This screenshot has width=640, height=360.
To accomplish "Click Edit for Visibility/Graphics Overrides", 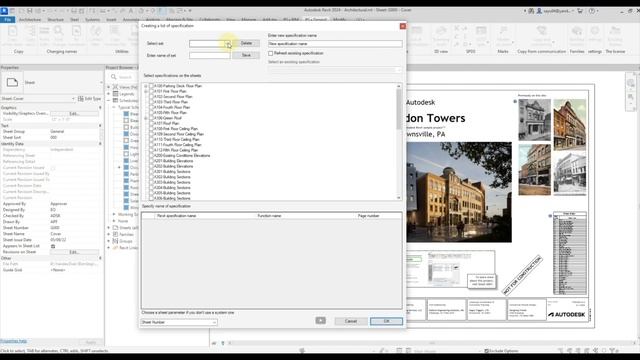I will pos(74,113).
